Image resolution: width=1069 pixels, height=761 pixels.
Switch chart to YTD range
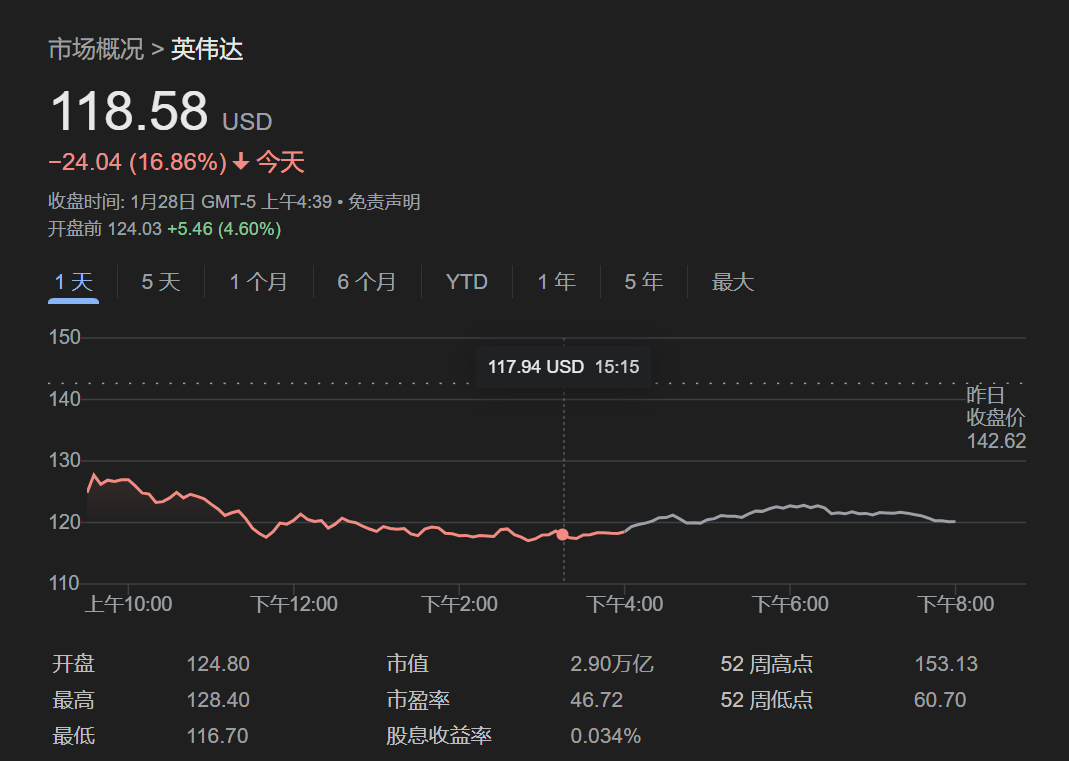pyautogui.click(x=466, y=282)
